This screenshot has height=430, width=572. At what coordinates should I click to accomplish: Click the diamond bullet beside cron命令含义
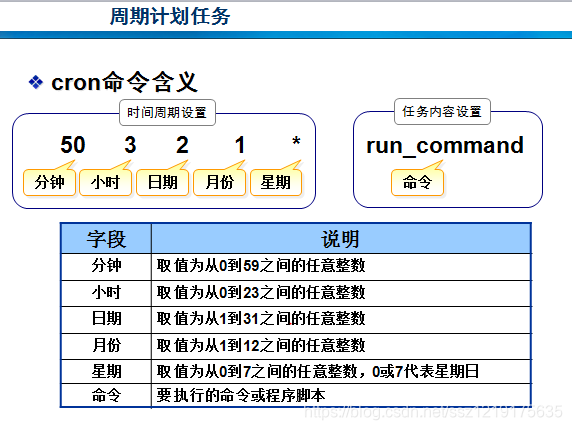(x=36, y=82)
